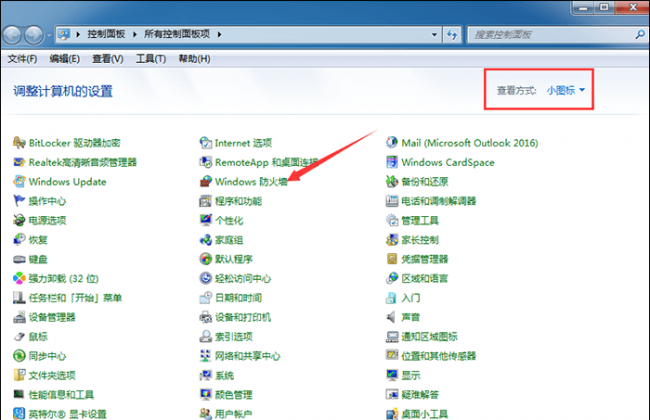
Task: Expand the arrow after 所有控制面板项 breadcrumb
Action: pos(219,34)
